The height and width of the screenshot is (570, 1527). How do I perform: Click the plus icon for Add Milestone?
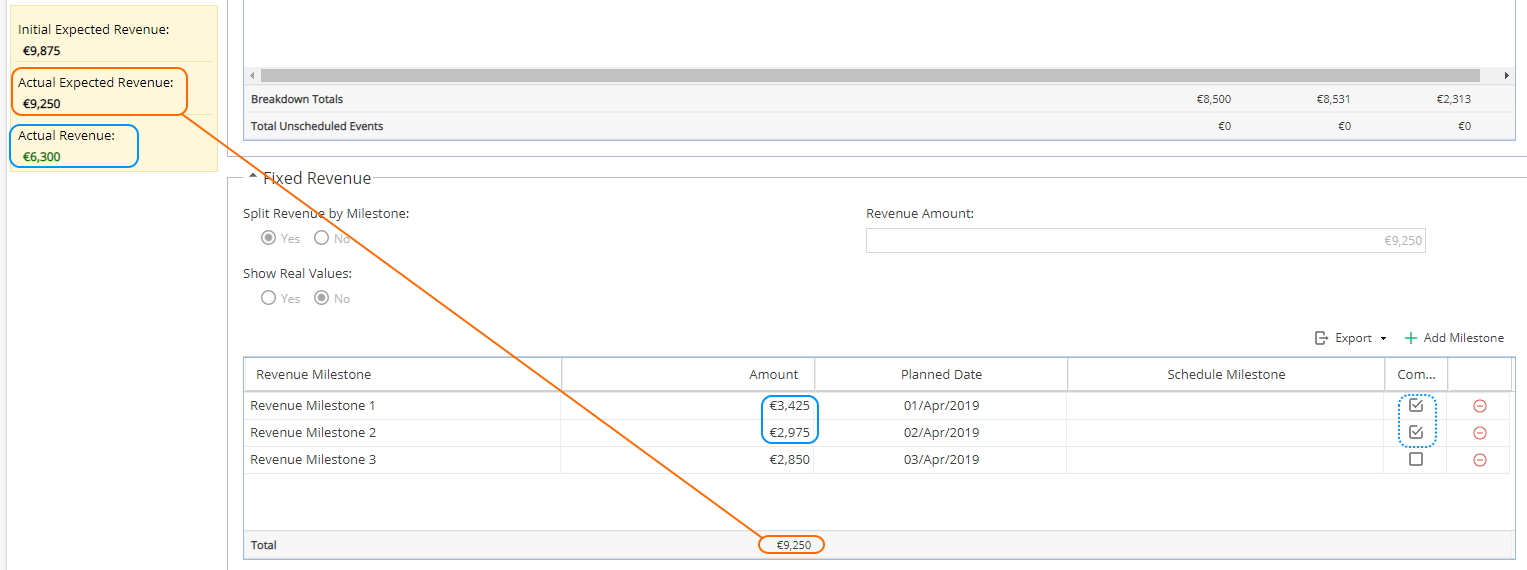click(1411, 338)
